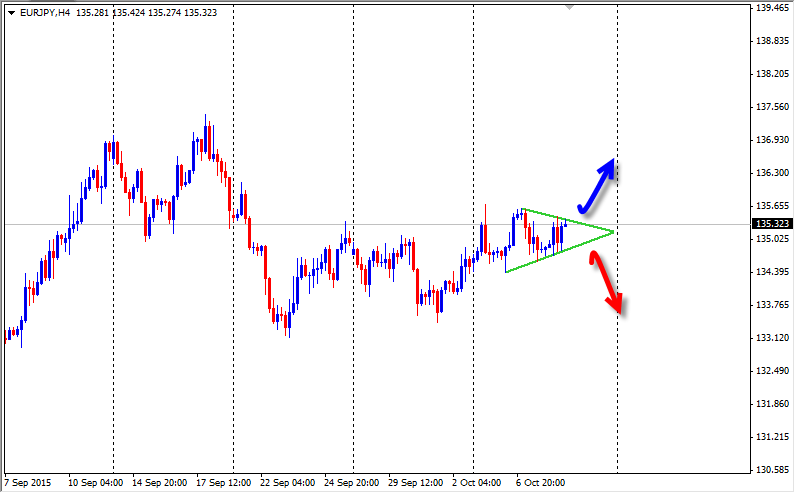795x492 pixels.
Task: Click the 10 Sep 04:00 time label
Action: point(95,482)
